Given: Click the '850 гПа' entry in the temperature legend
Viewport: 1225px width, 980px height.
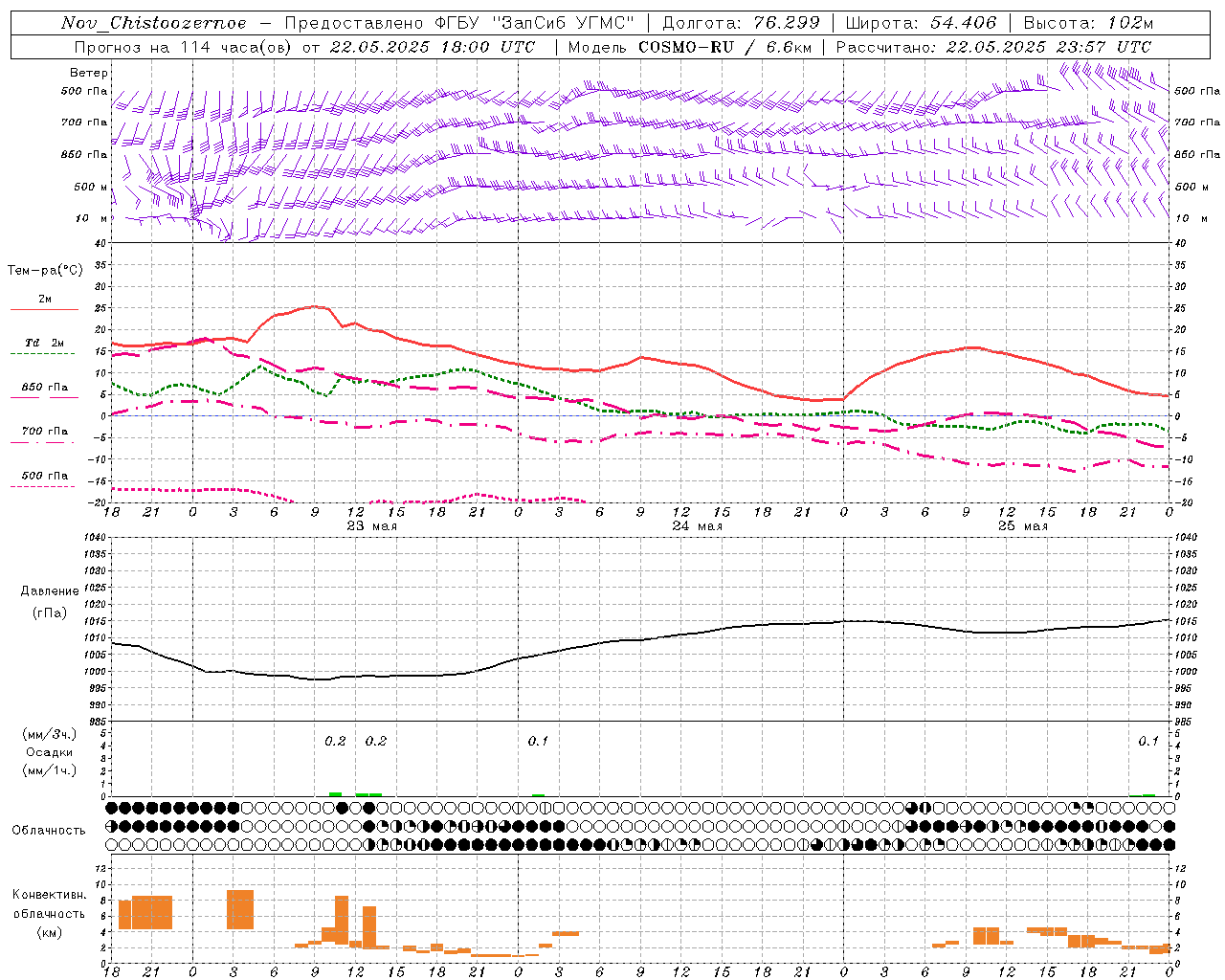Looking at the screenshot, I should 44,388.
